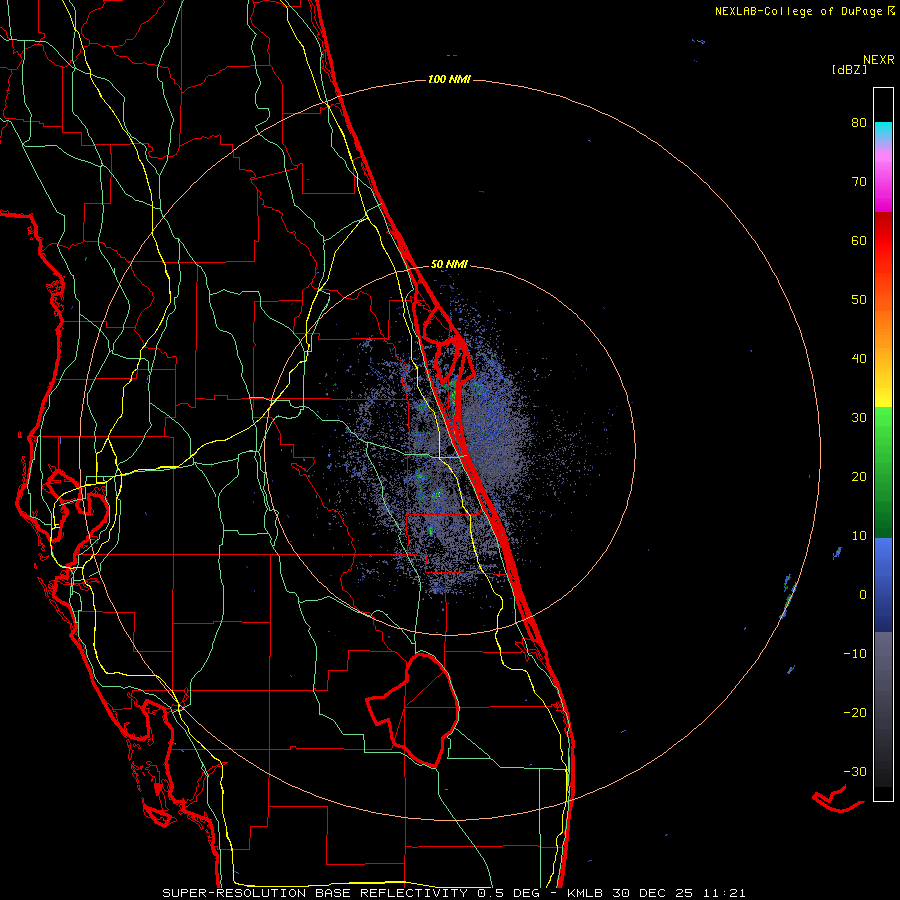Click the blue segment of color bar
The height and width of the screenshot is (900, 900).
(883, 584)
